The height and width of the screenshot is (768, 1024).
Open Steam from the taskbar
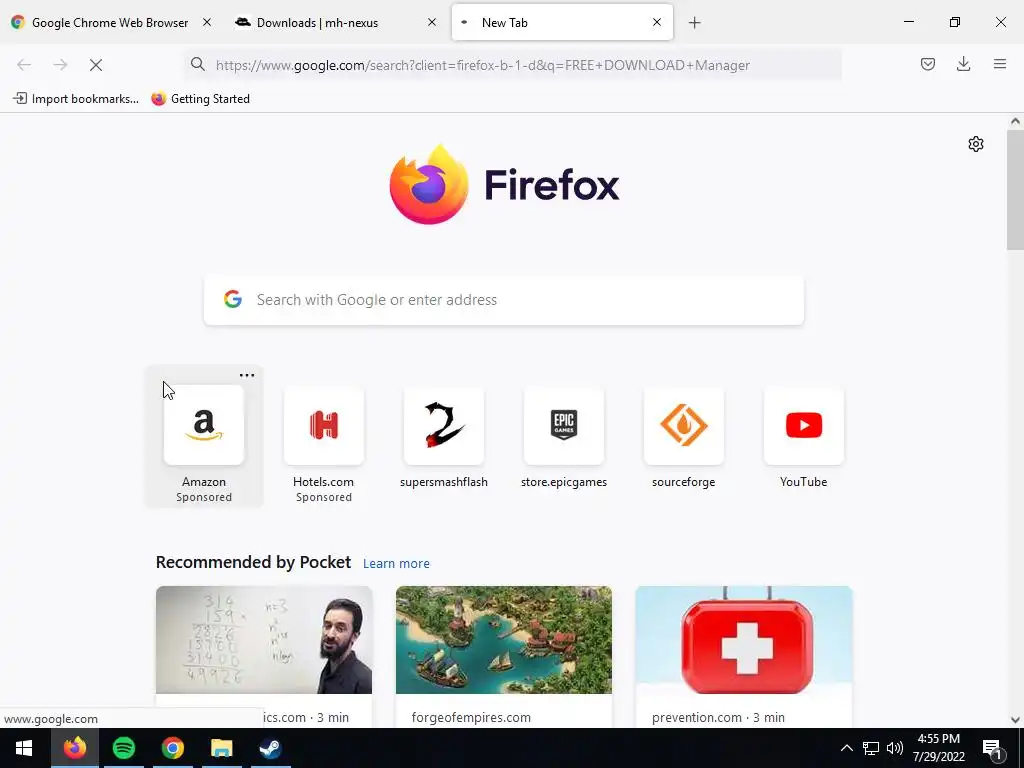270,748
